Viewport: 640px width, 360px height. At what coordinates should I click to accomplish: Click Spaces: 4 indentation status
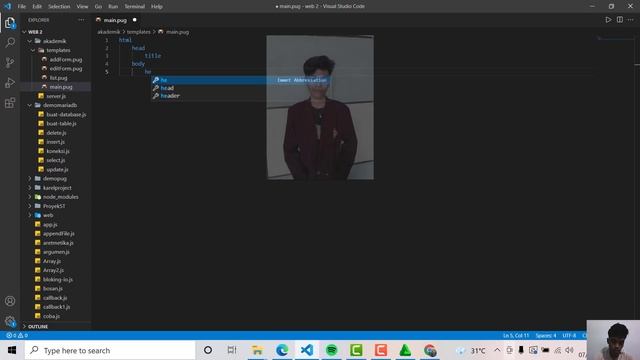[x=546, y=336]
